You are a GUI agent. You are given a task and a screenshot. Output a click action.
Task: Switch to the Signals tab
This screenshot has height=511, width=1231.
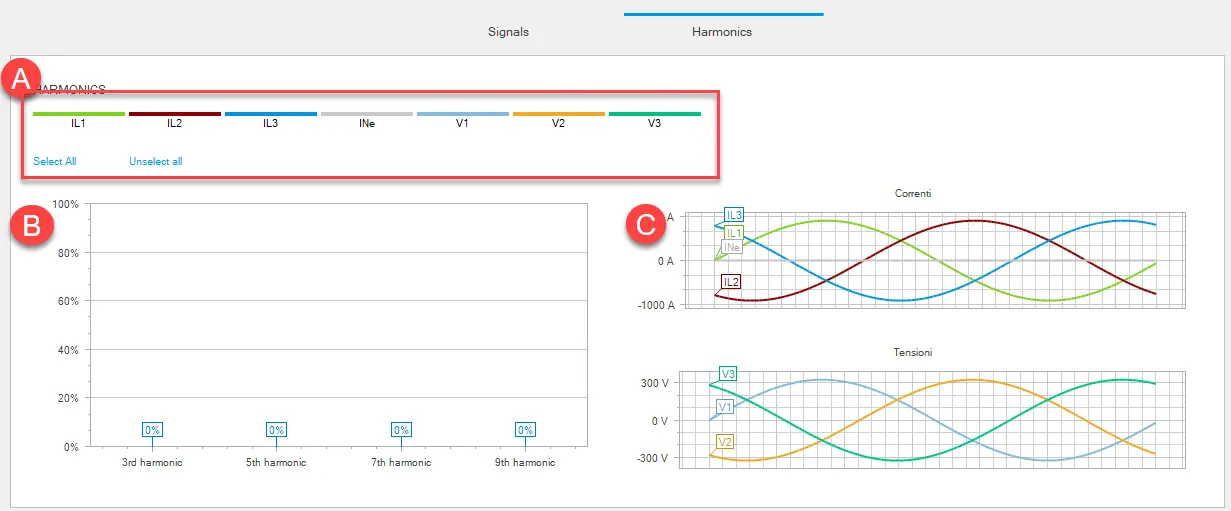tap(508, 32)
